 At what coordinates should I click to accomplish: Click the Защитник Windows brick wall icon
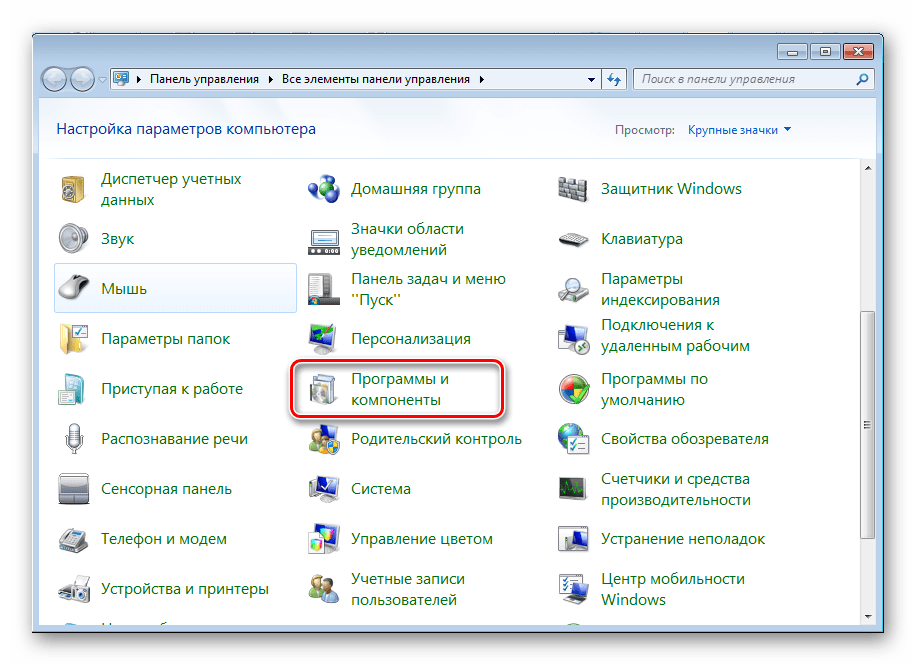pos(575,189)
